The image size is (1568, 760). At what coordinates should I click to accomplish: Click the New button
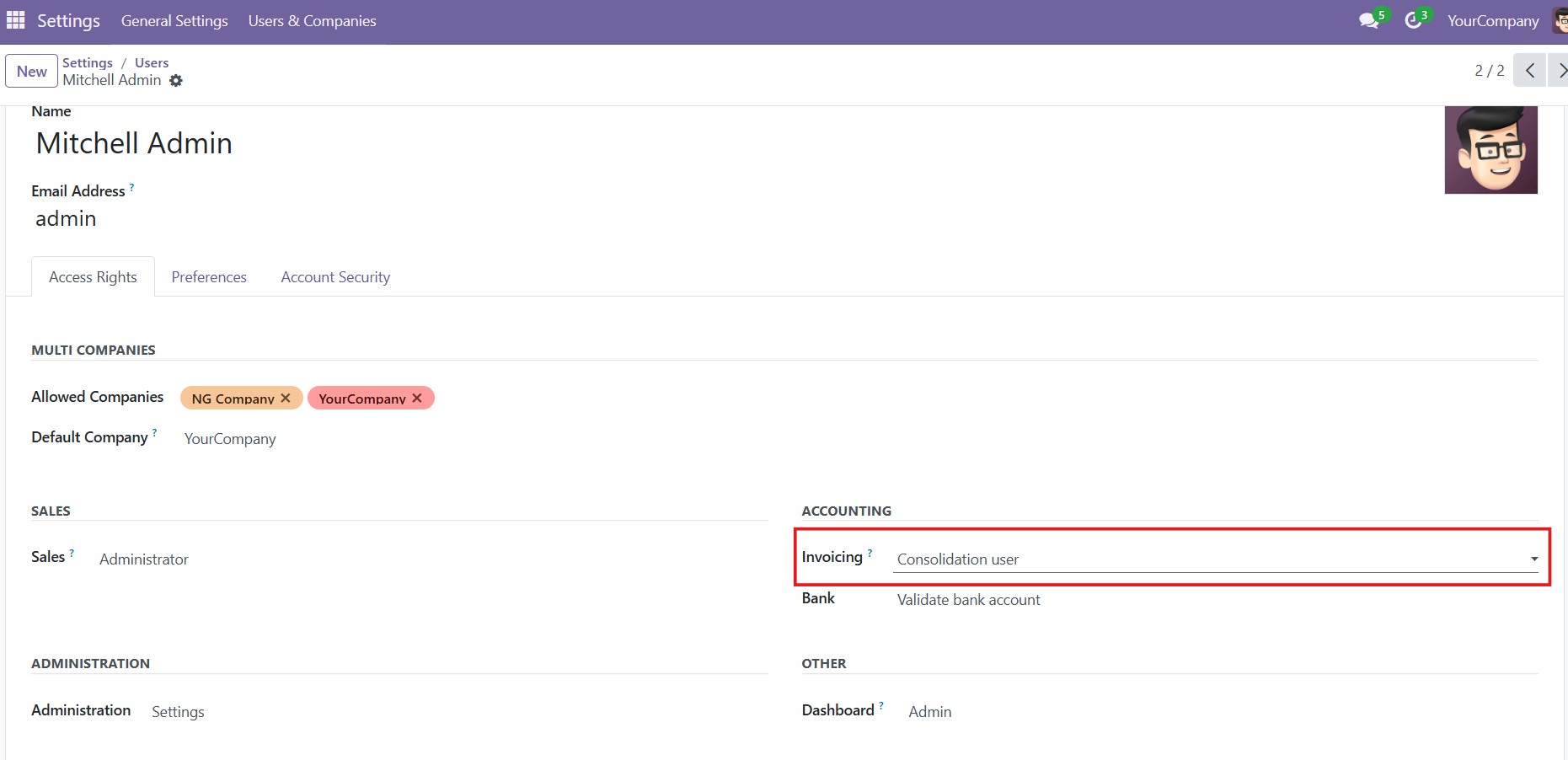32,72
